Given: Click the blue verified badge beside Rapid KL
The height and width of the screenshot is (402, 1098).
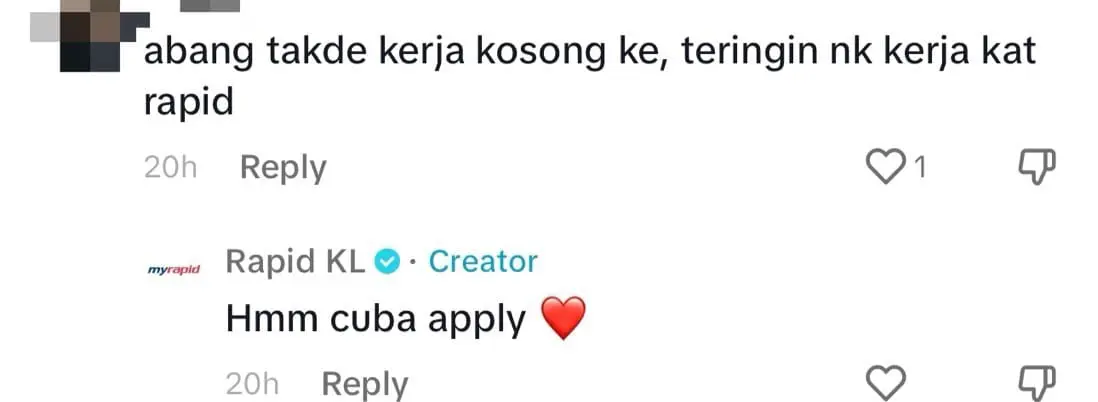Looking at the screenshot, I should (x=387, y=262).
